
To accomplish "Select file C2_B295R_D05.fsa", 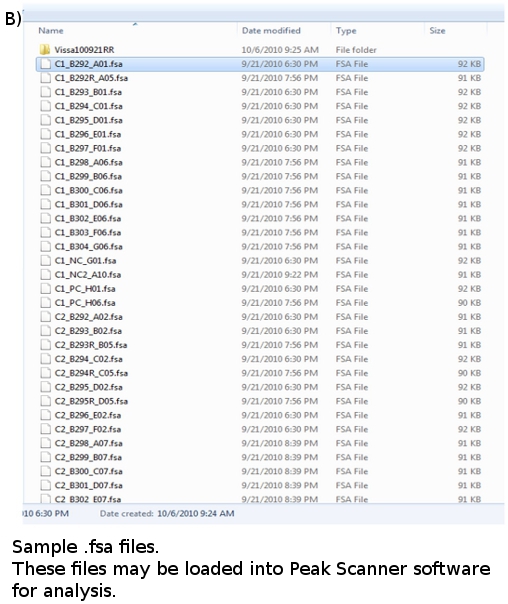I will (x=91, y=401).
